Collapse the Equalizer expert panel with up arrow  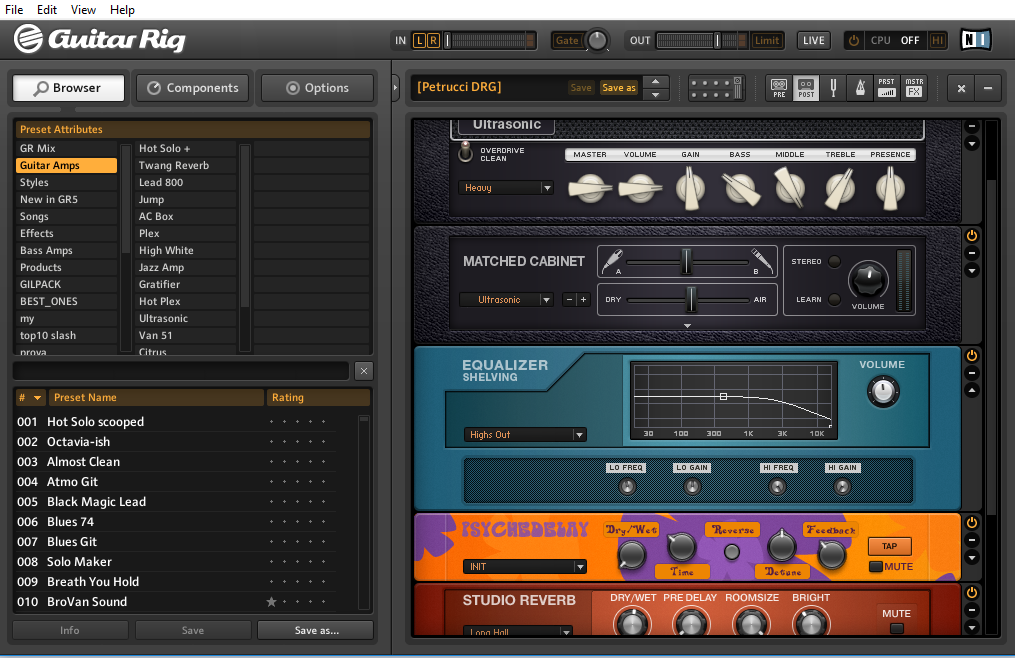972,391
